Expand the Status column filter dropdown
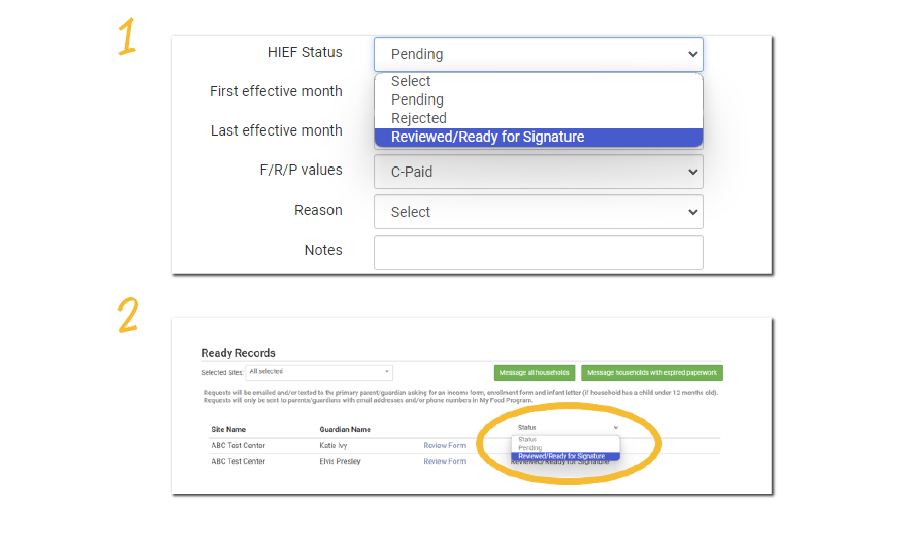 coord(565,428)
